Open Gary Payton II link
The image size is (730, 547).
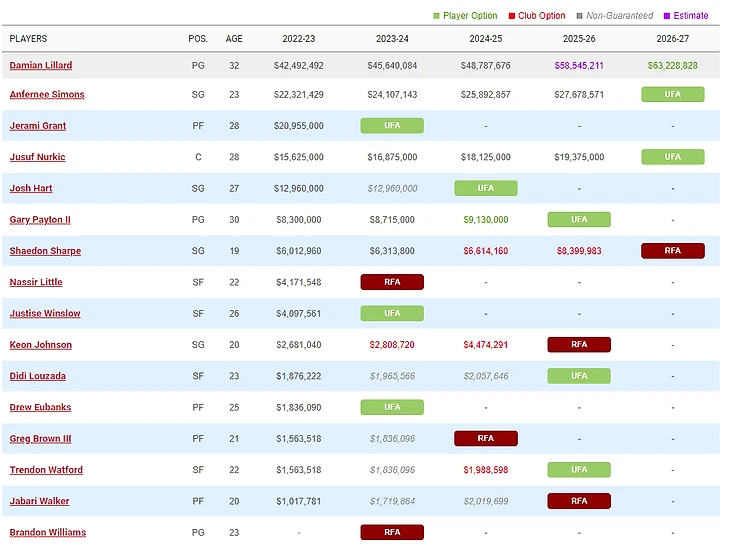tap(40, 220)
